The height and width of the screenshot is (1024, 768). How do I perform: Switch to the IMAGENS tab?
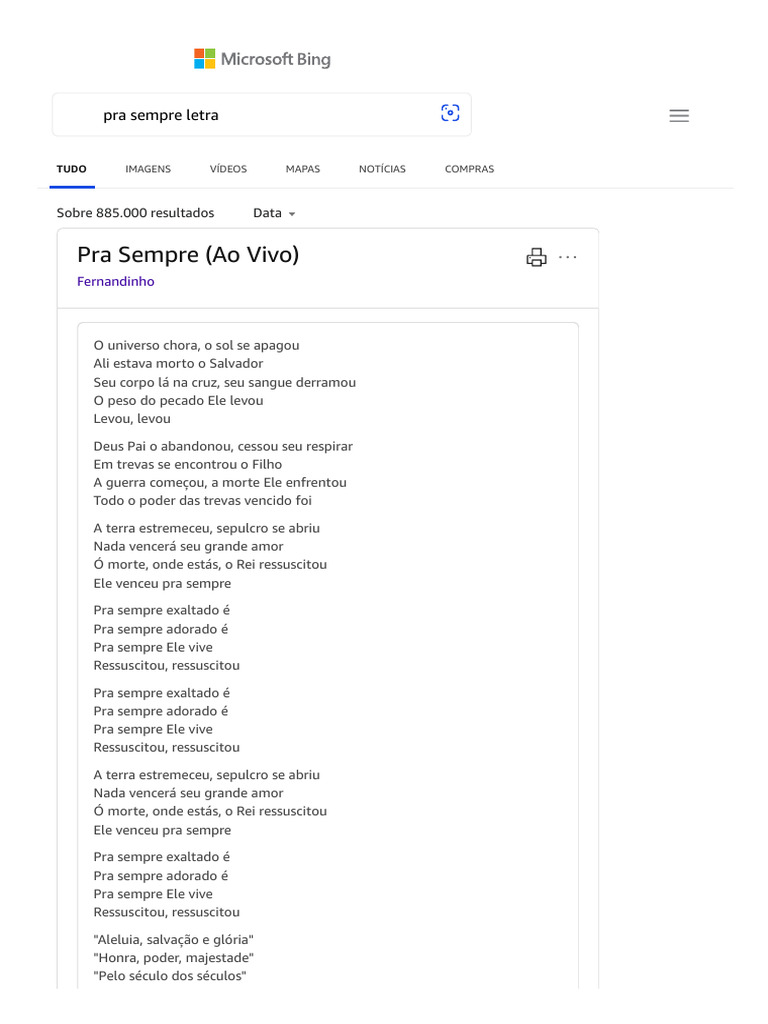tap(148, 169)
